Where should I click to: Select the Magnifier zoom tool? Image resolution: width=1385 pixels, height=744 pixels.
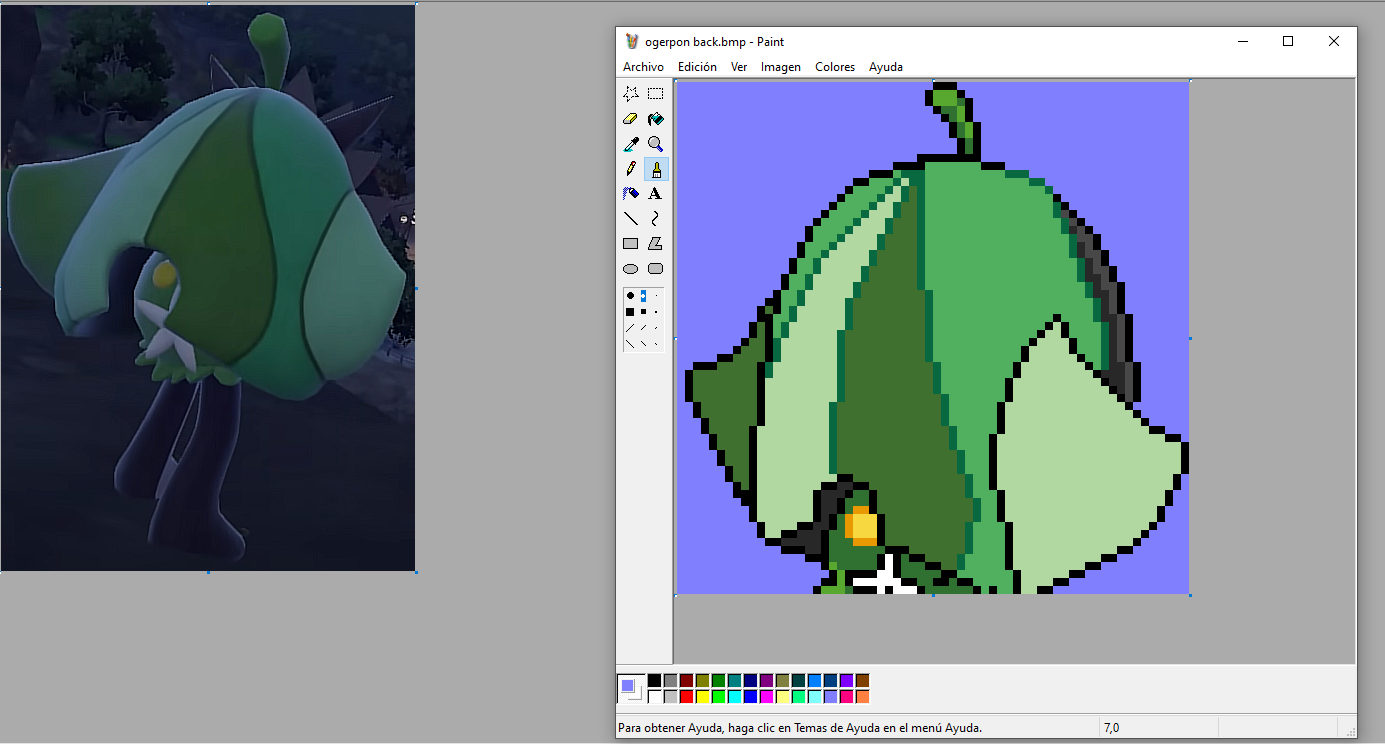click(x=655, y=144)
